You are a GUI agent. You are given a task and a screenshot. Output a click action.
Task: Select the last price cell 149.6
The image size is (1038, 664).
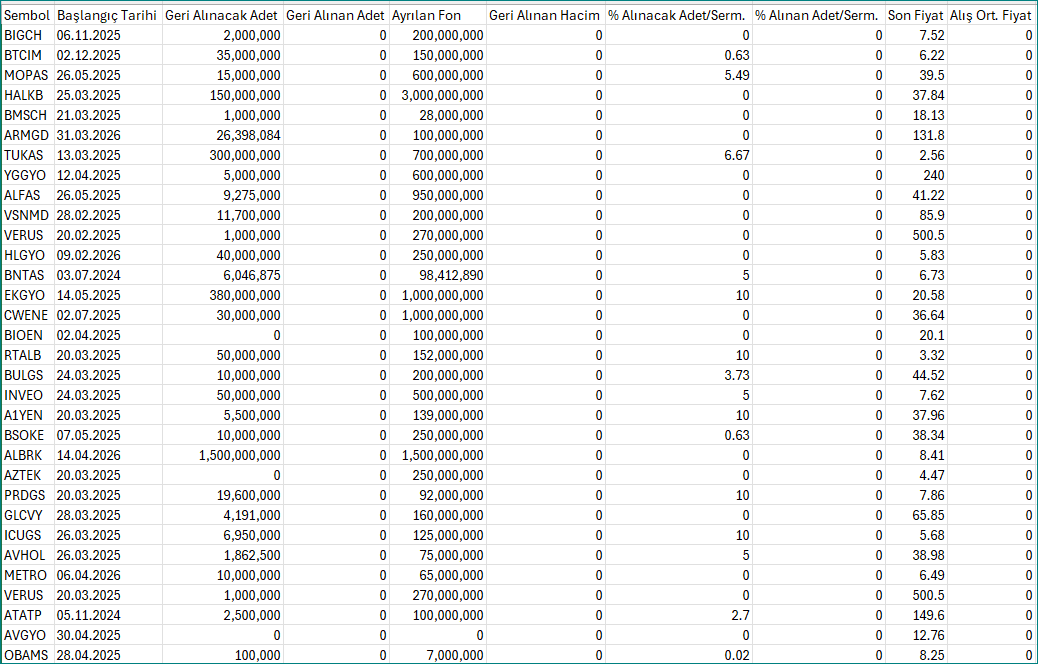(916, 615)
